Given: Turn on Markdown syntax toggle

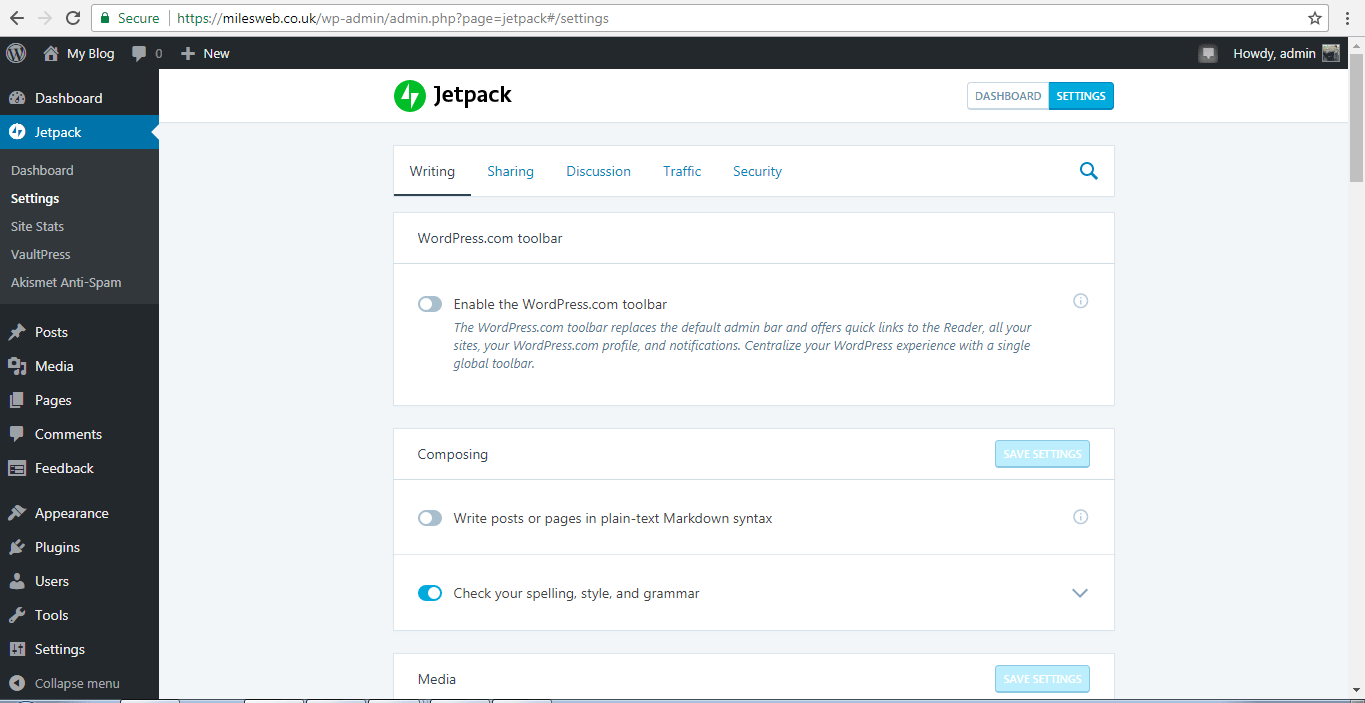Looking at the screenshot, I should 430,518.
